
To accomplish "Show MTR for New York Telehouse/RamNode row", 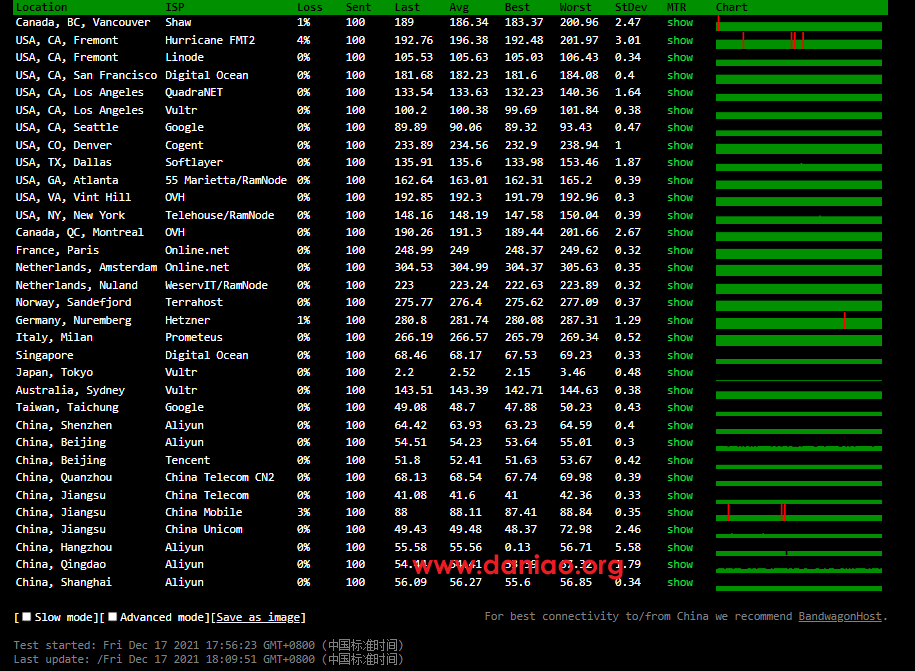I will pos(680,215).
